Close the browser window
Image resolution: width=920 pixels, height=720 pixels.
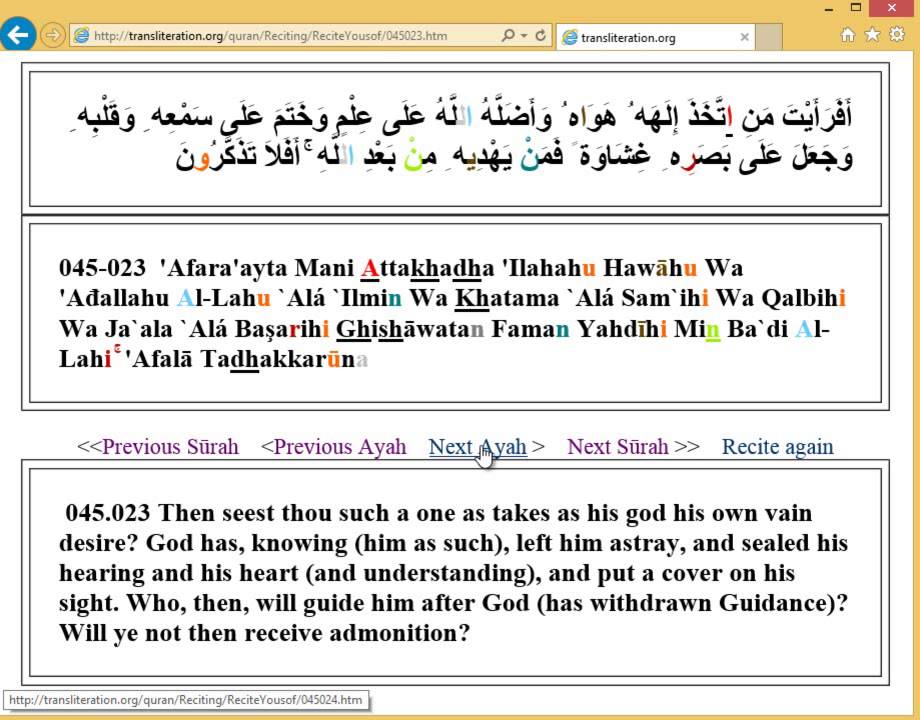892,8
